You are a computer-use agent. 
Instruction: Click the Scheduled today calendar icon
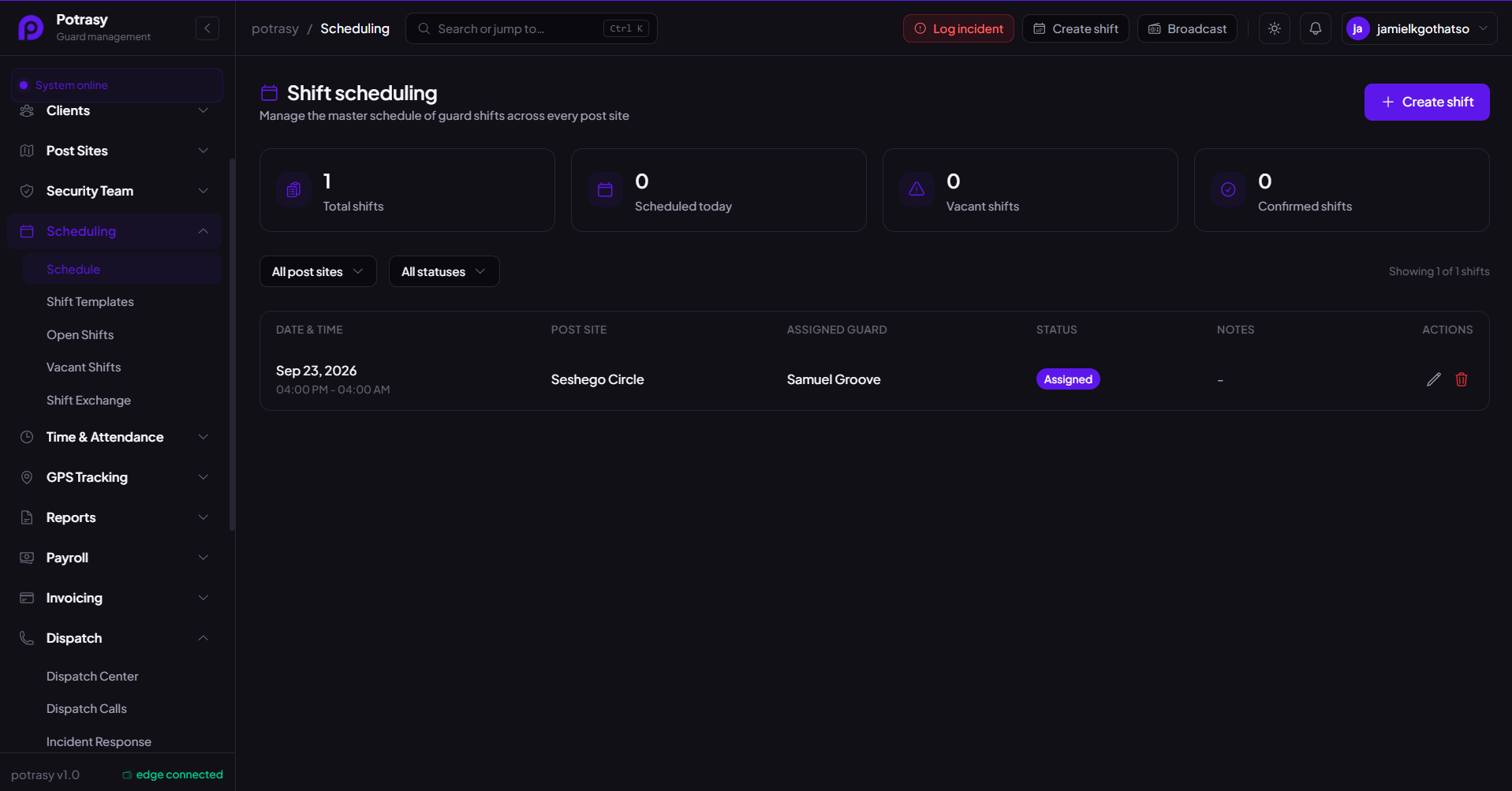point(605,189)
